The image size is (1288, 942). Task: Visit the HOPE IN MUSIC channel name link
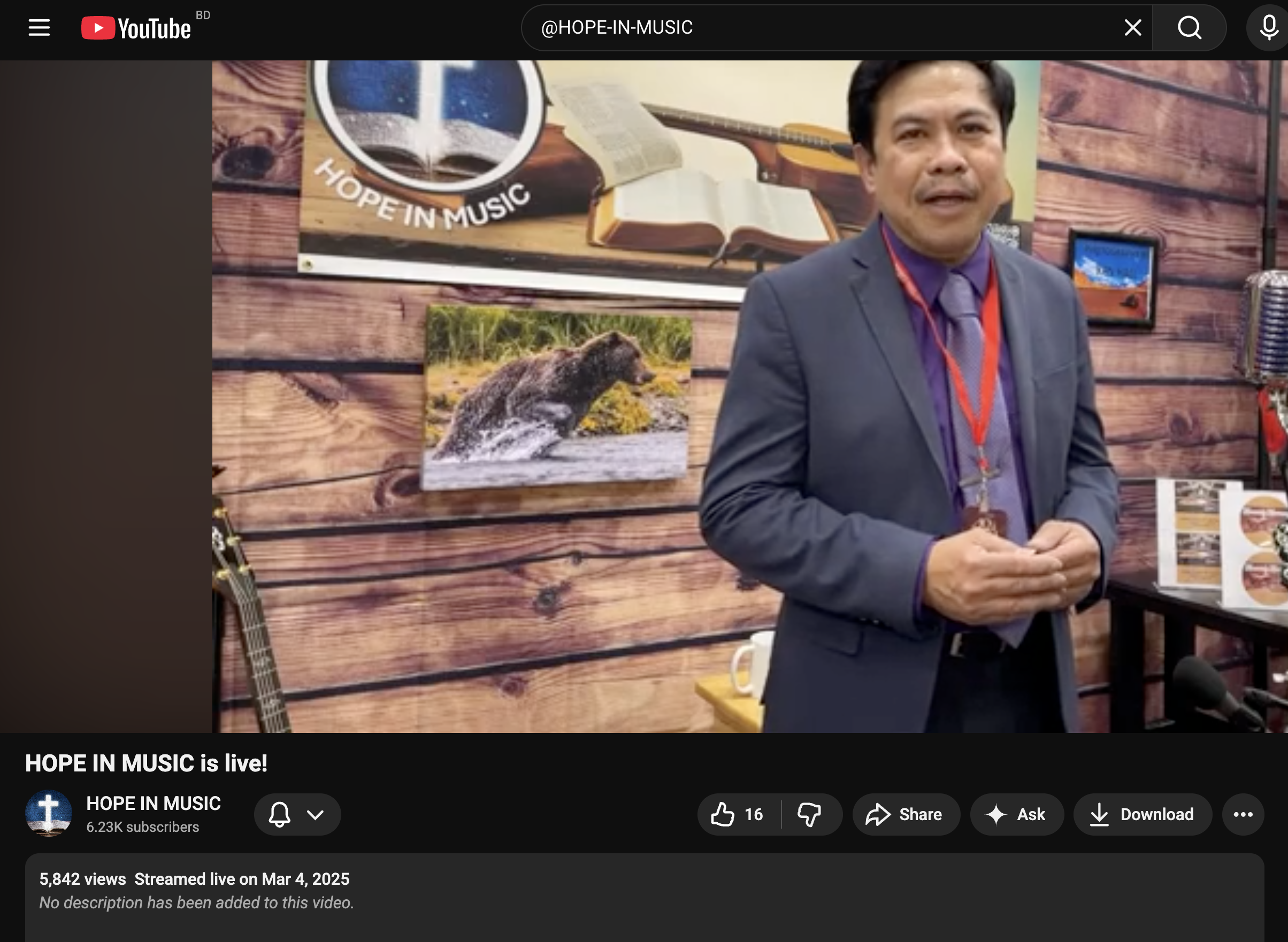(154, 804)
